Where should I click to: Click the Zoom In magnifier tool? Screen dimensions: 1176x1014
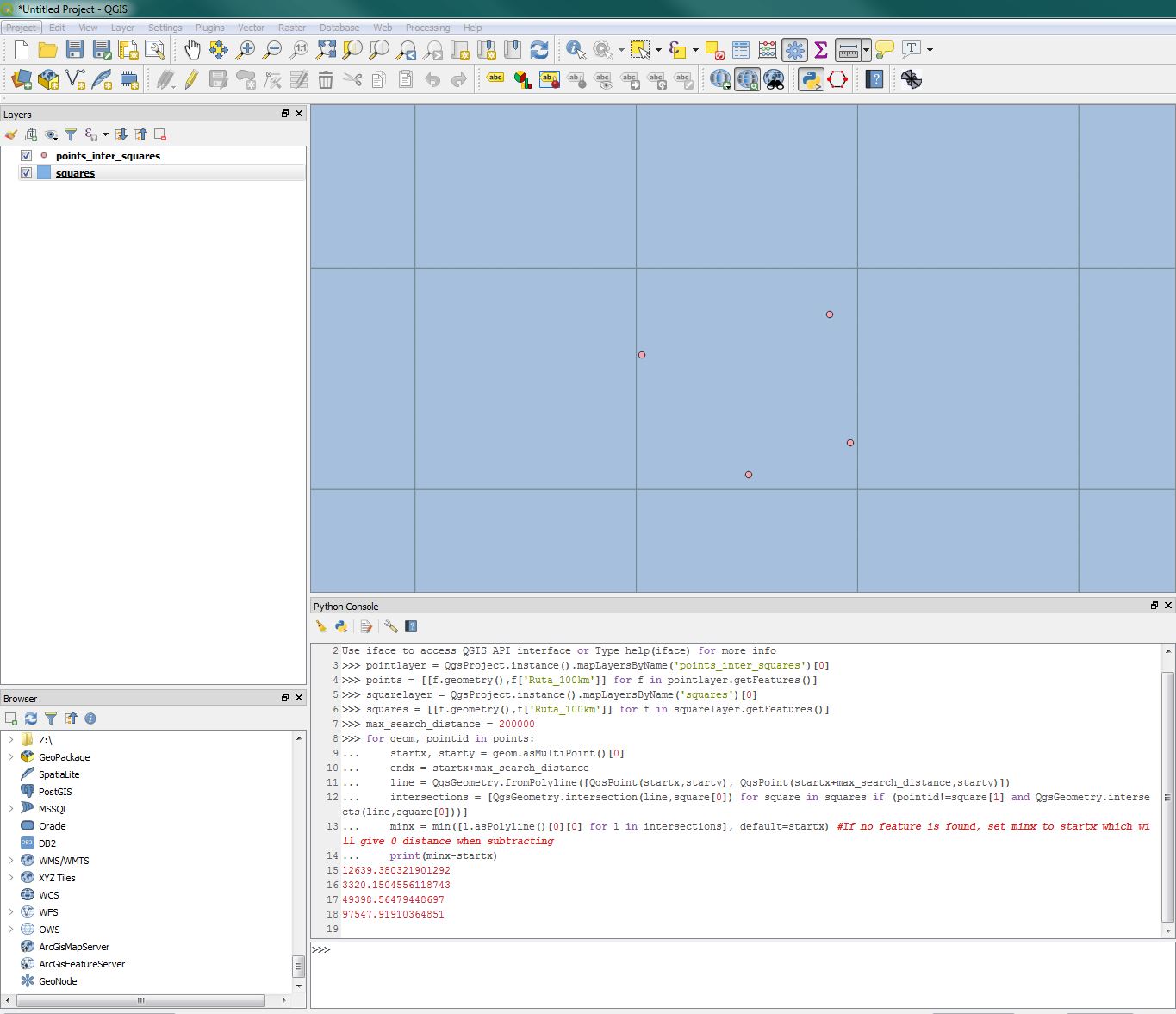(x=246, y=49)
